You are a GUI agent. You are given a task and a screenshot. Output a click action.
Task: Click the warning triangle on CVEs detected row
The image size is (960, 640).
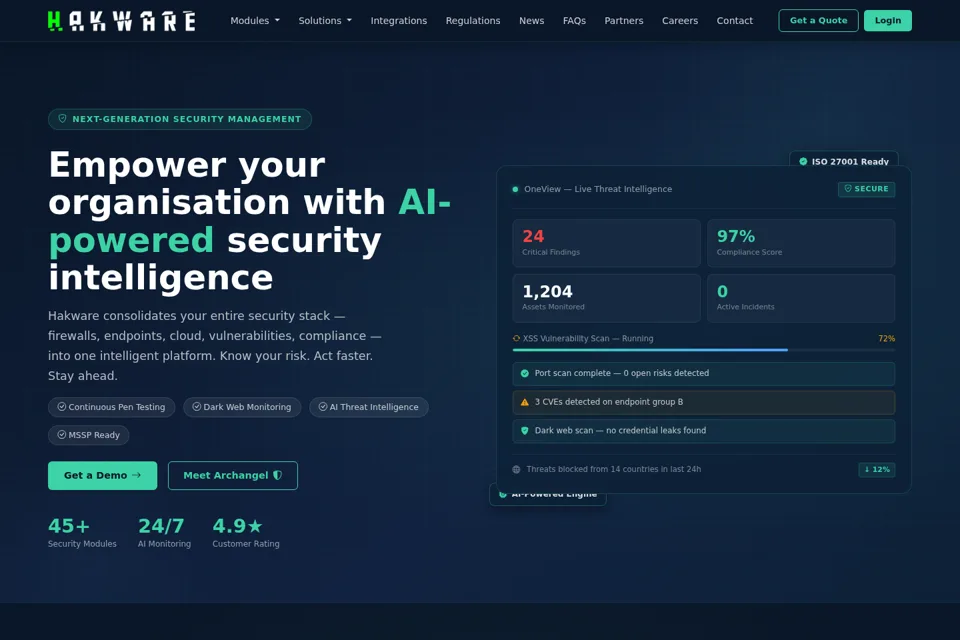[525, 402]
